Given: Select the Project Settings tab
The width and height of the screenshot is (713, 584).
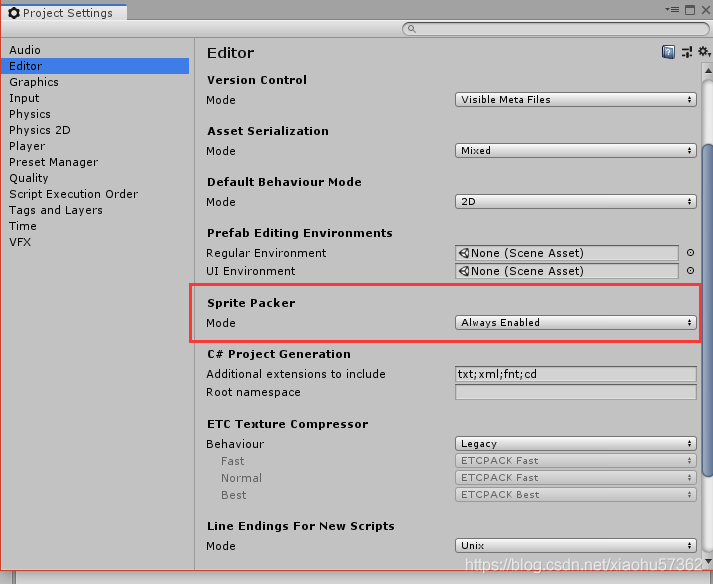Looking at the screenshot, I should 64,13.
